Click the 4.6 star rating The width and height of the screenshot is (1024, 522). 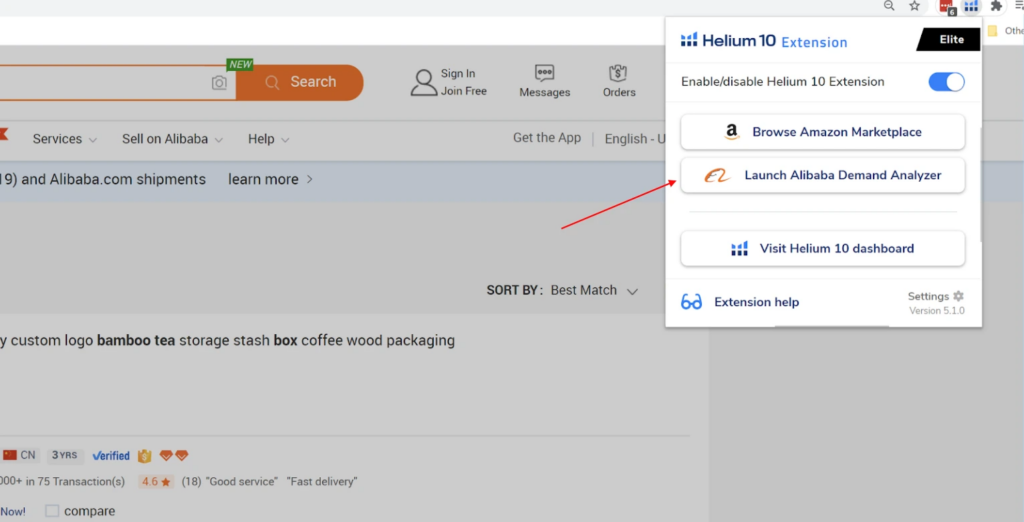tap(156, 481)
